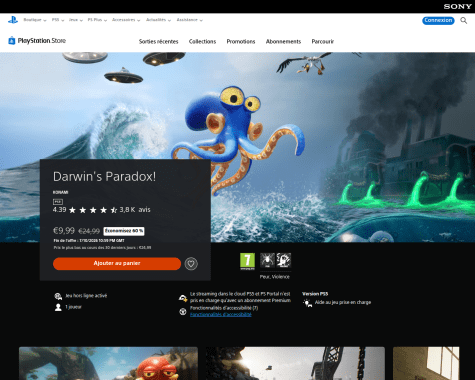The width and height of the screenshot is (475, 380).
Task: Click the Économisez 60 % badge
Action: pos(124,231)
